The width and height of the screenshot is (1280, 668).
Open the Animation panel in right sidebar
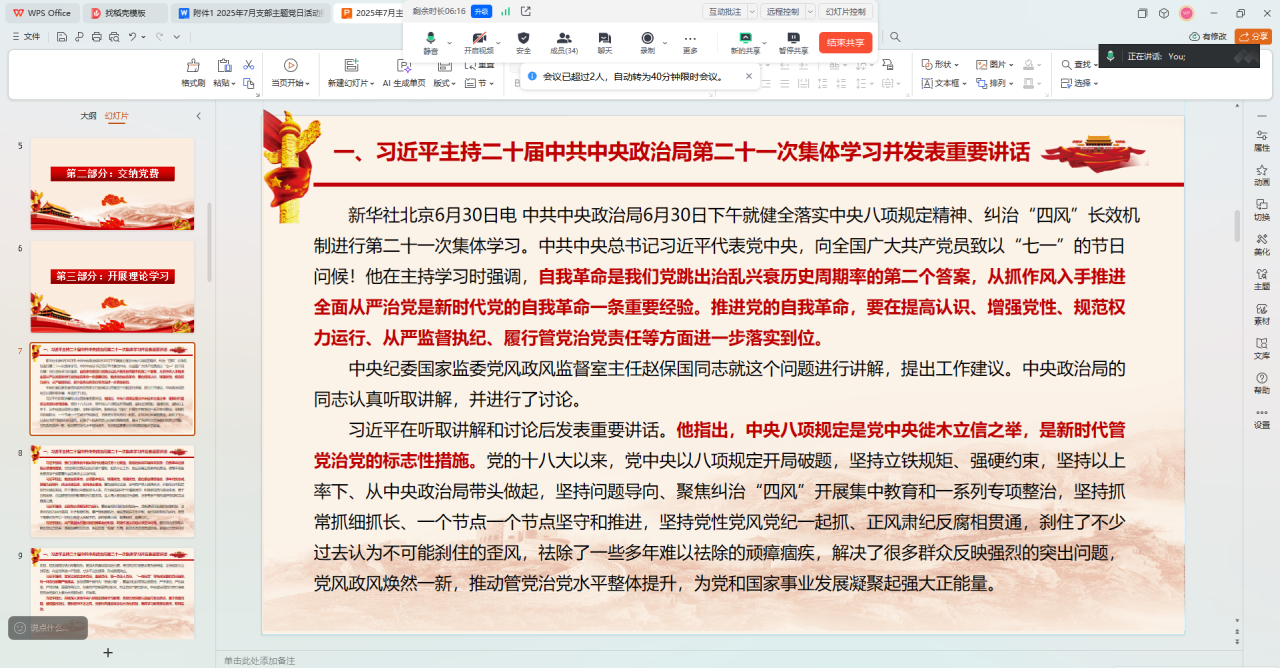[x=1261, y=174]
